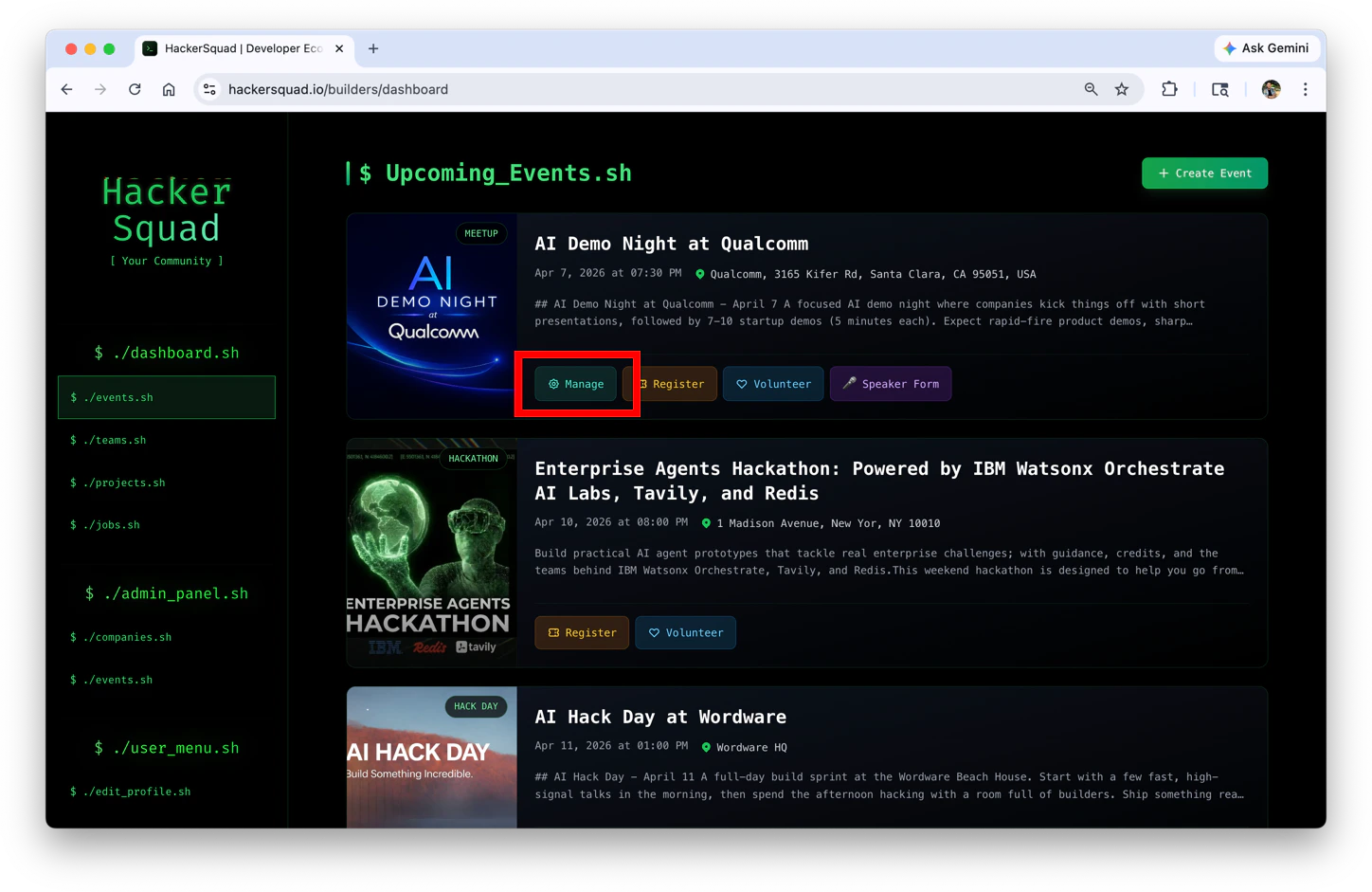Open Chrome three-dot menu
Image resolution: width=1372 pixels, height=892 pixels.
1306,89
